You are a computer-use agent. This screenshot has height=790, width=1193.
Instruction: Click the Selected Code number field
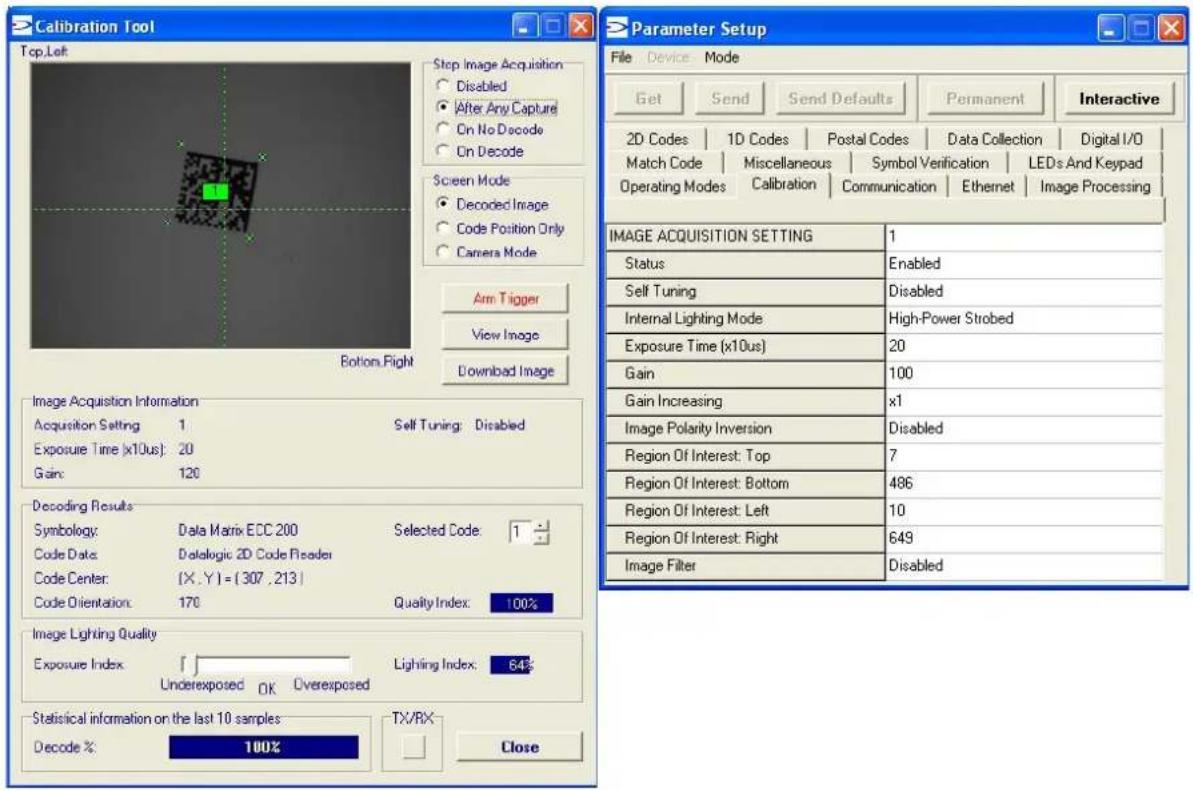(521, 531)
